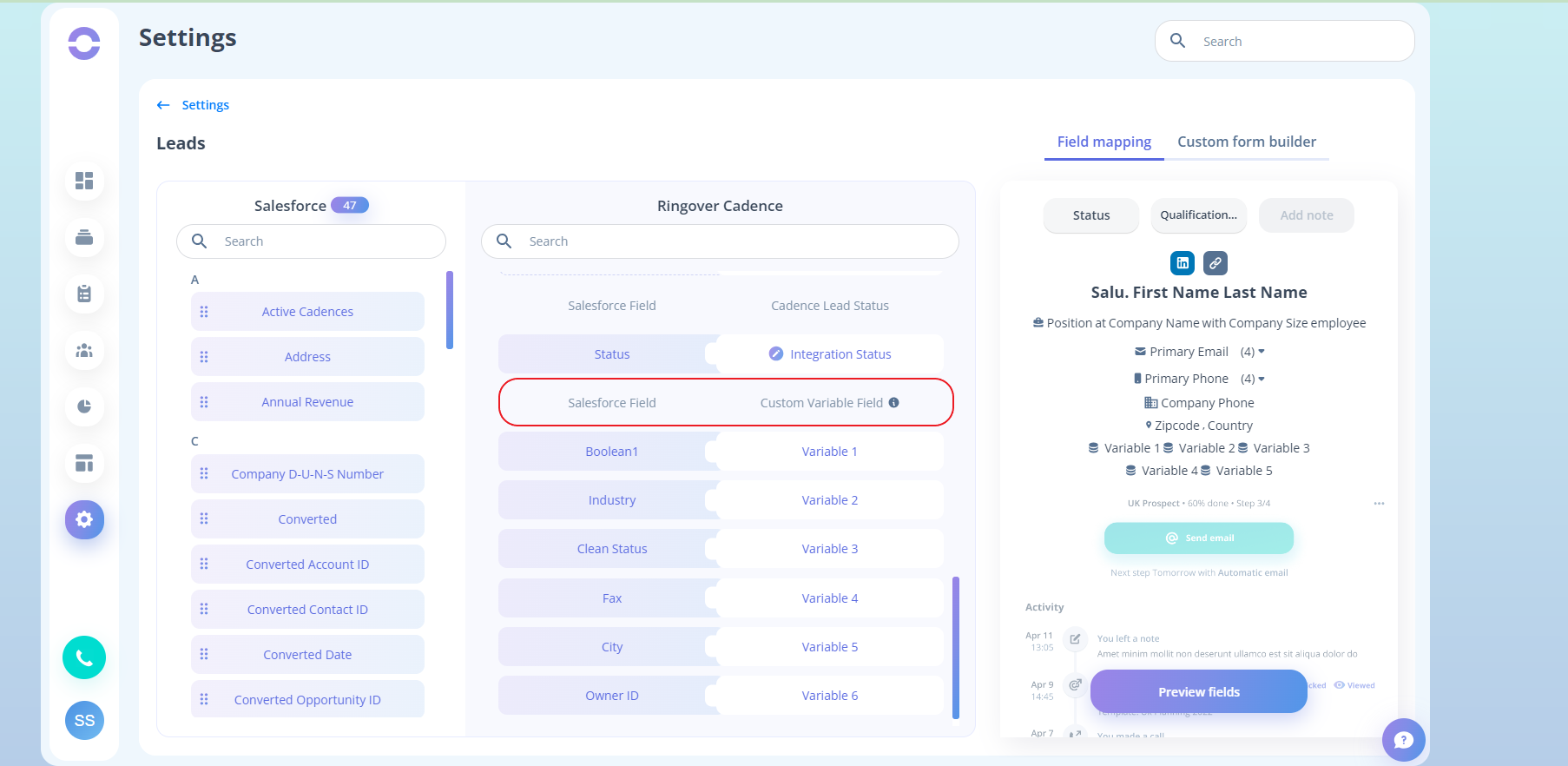Click the Send email button

pos(1199,538)
